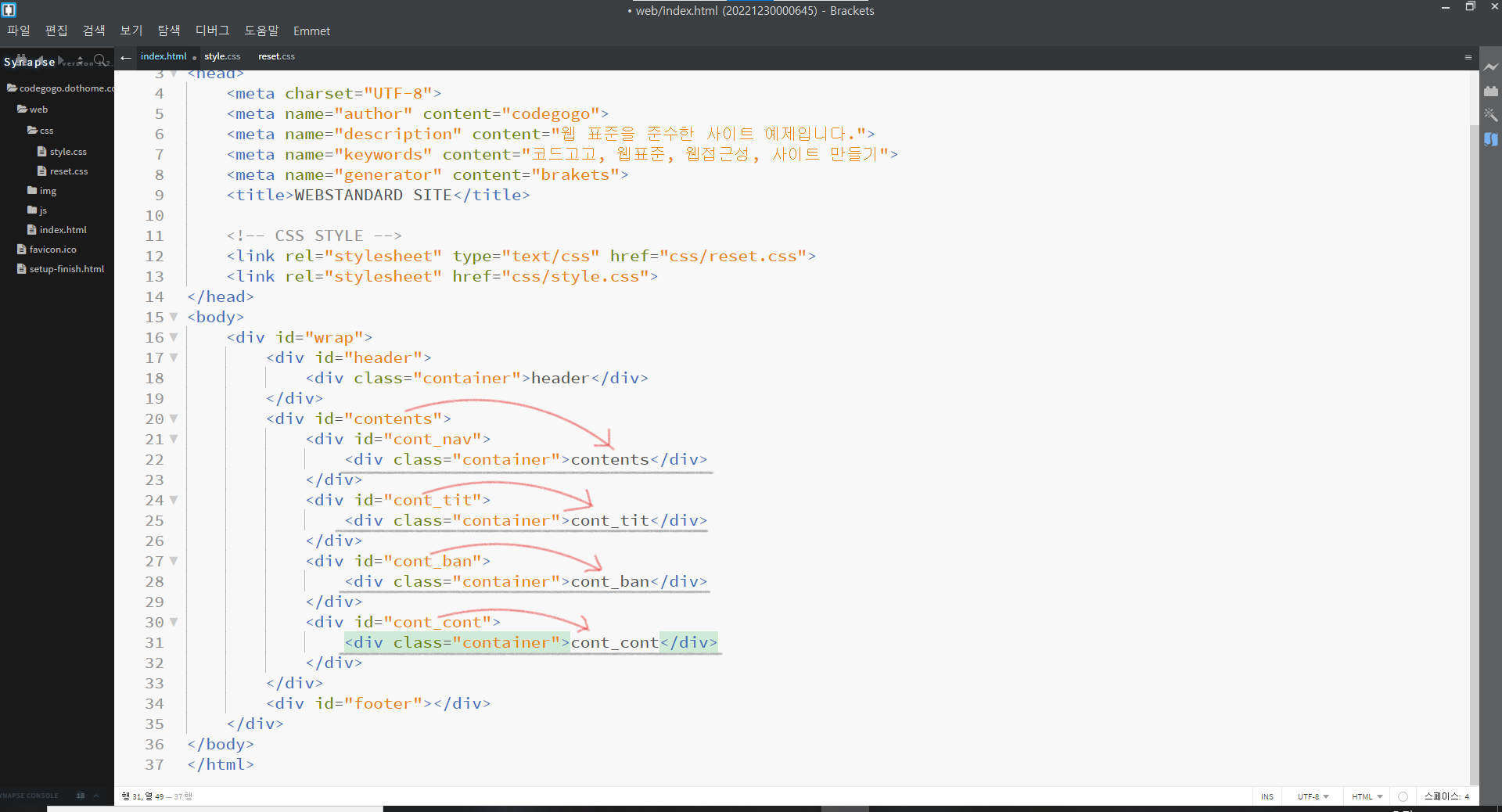This screenshot has height=812, width=1502.
Task: Click the editor vertical scrollbar thumb
Action: [x=1474, y=454]
